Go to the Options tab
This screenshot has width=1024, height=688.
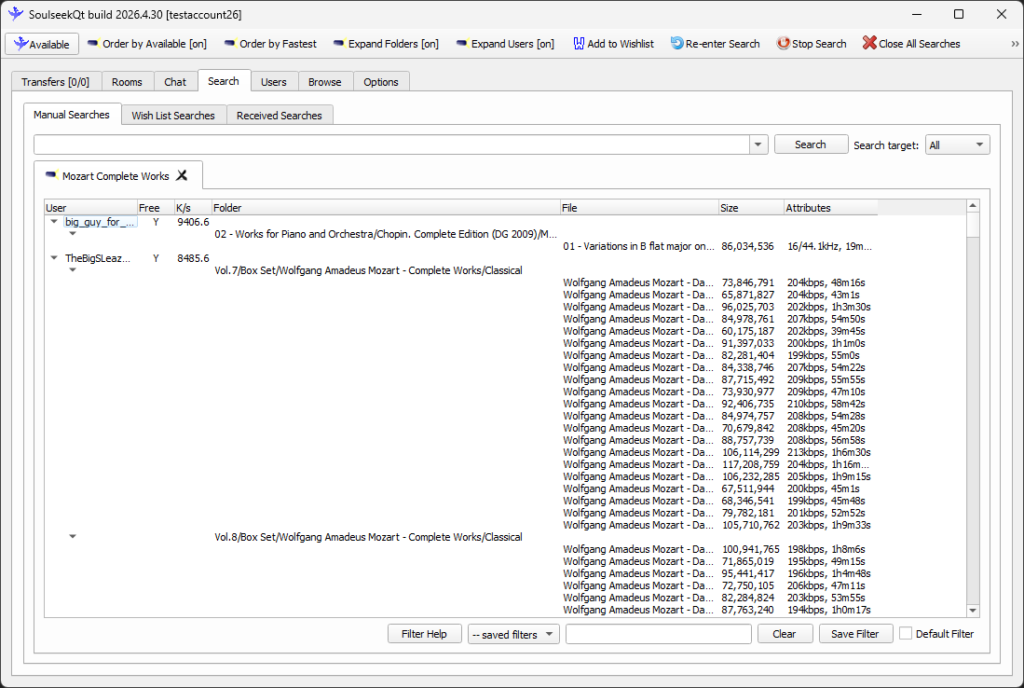coord(381,82)
